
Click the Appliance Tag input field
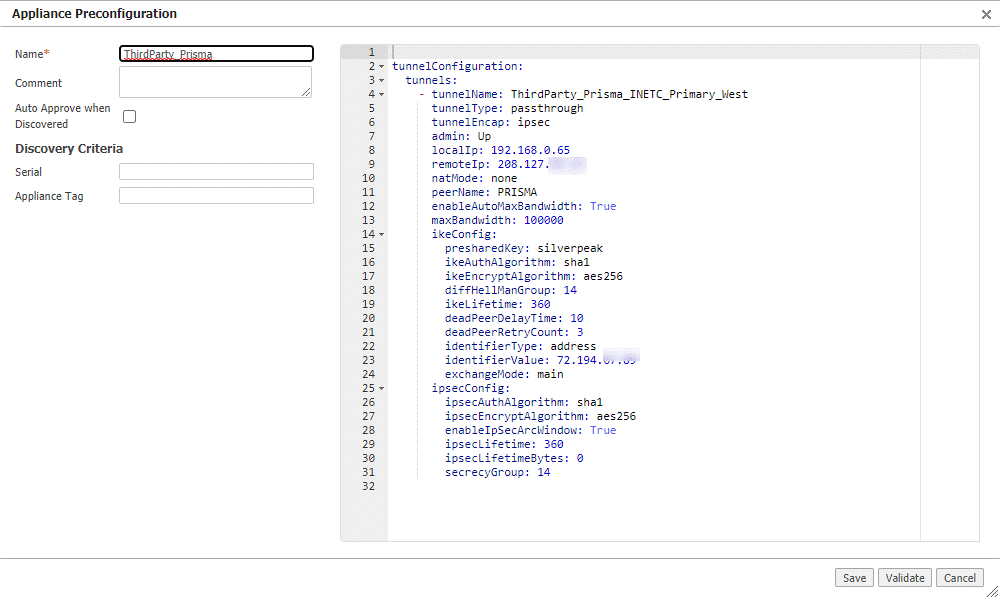tap(216, 196)
